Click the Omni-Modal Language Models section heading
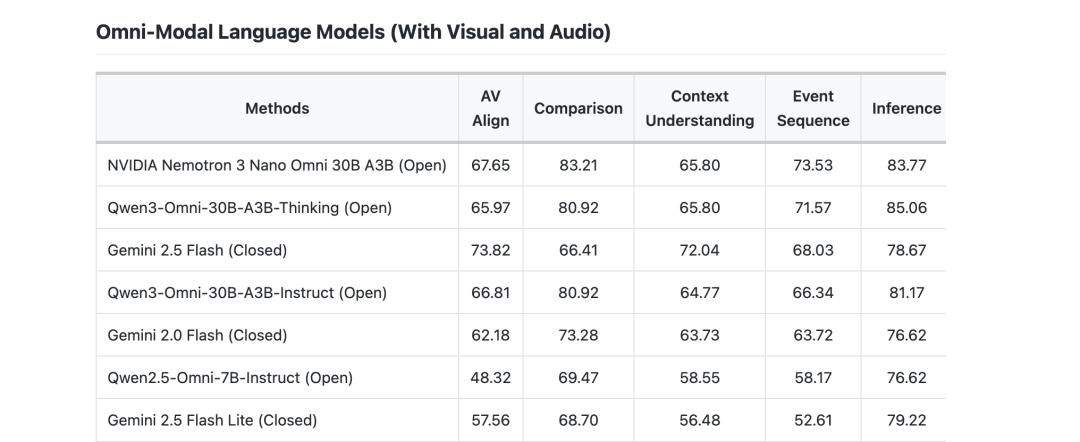This screenshot has width=1080, height=442. (353, 32)
